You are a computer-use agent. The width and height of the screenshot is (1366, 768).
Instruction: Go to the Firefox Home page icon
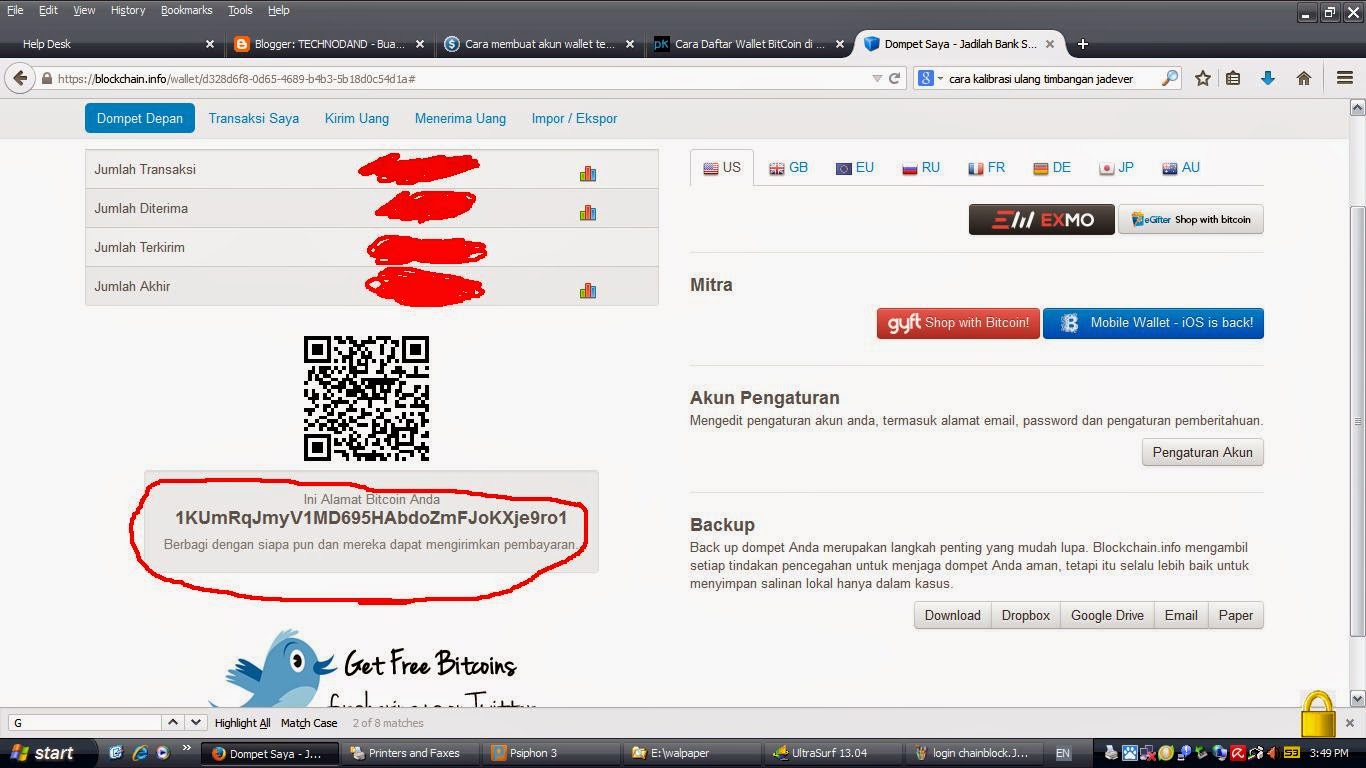coord(1304,78)
